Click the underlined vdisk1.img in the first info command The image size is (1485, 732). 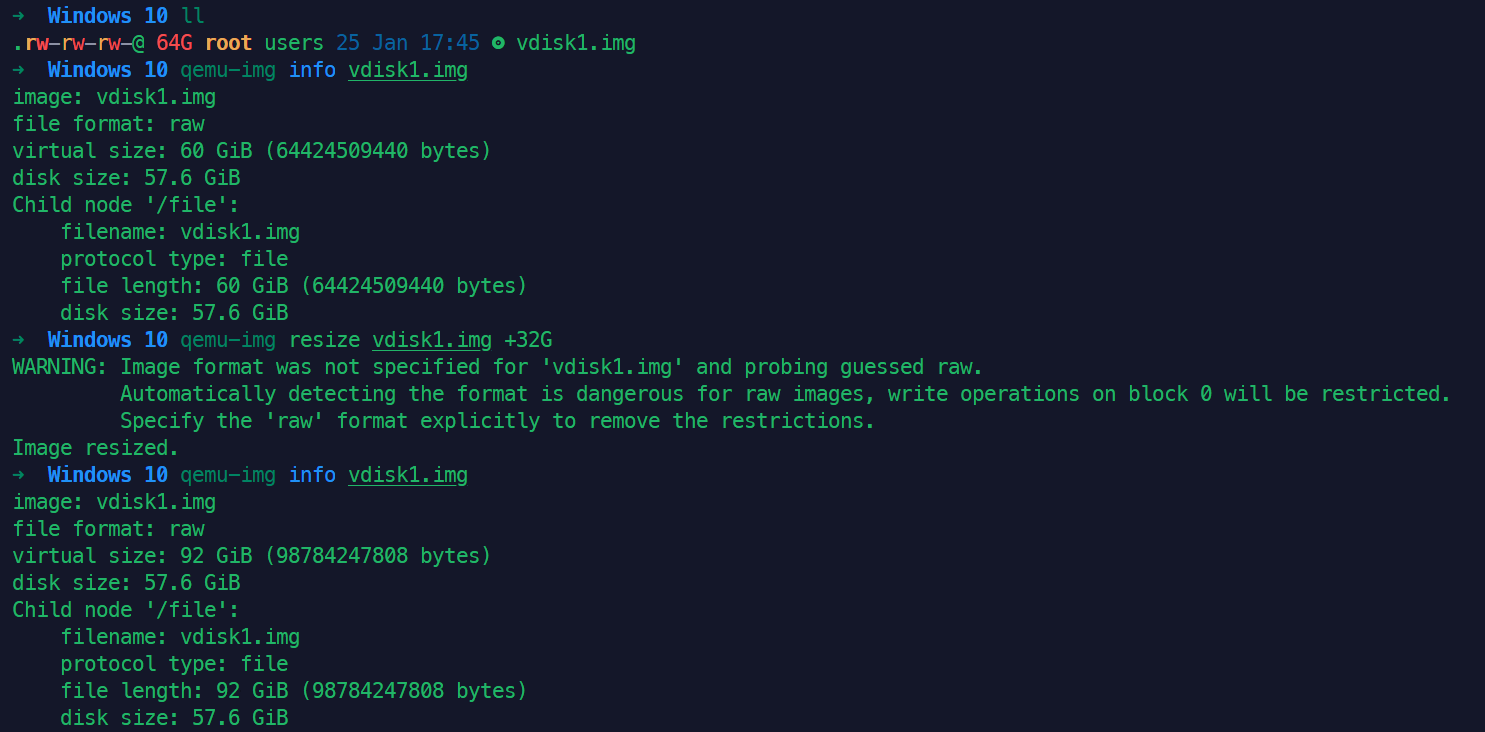(408, 70)
